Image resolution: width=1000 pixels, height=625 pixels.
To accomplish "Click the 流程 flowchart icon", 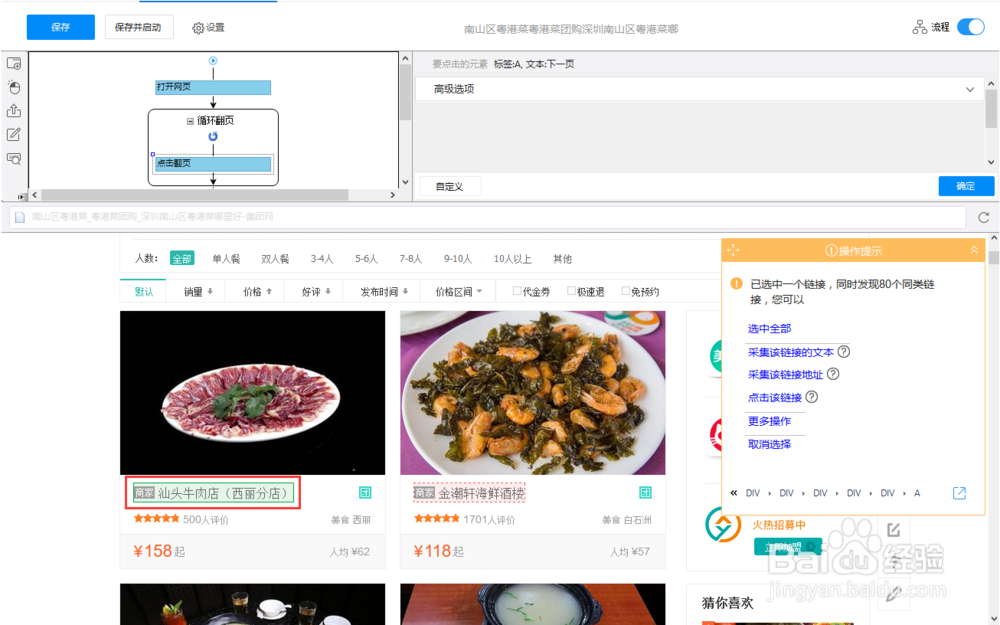I will (x=919, y=27).
